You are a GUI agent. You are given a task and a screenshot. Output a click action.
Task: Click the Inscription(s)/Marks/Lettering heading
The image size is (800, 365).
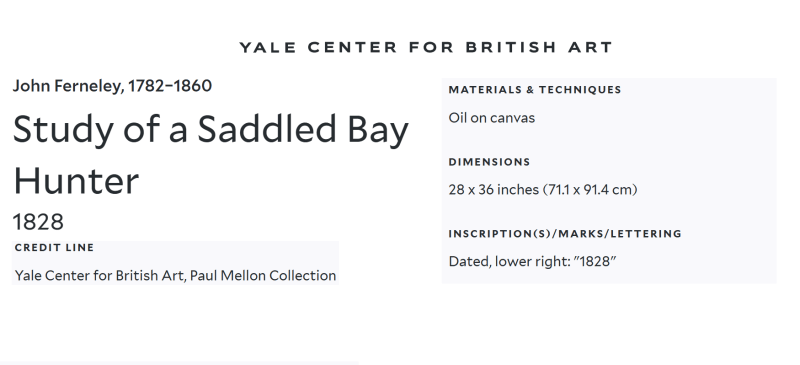point(565,234)
